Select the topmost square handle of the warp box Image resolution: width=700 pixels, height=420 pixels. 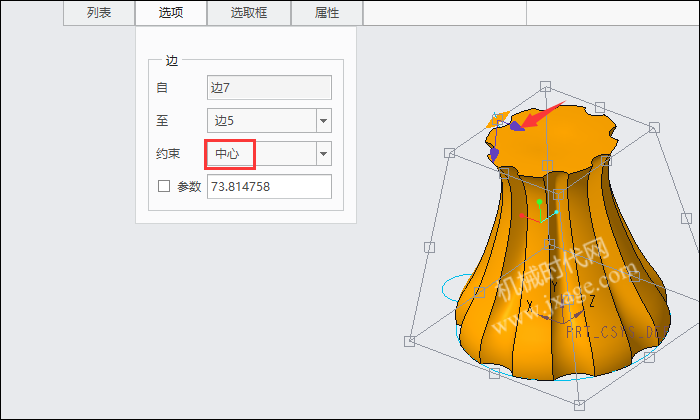click(545, 86)
